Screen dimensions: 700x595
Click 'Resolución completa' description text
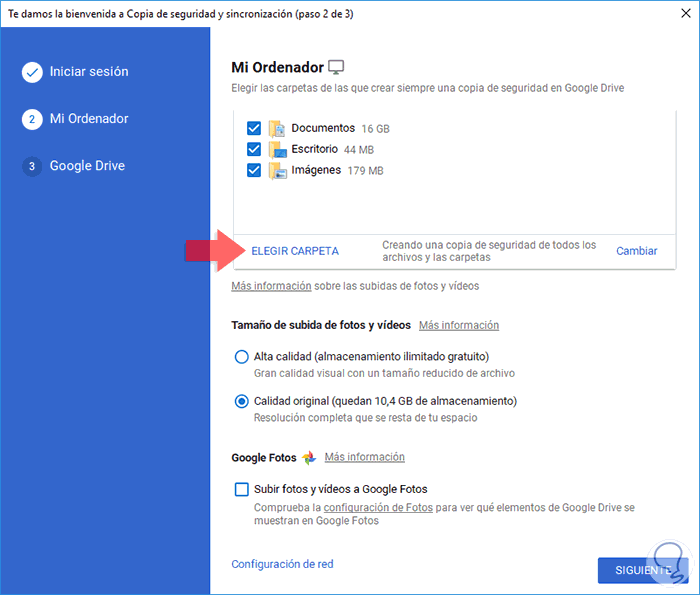[366, 418]
